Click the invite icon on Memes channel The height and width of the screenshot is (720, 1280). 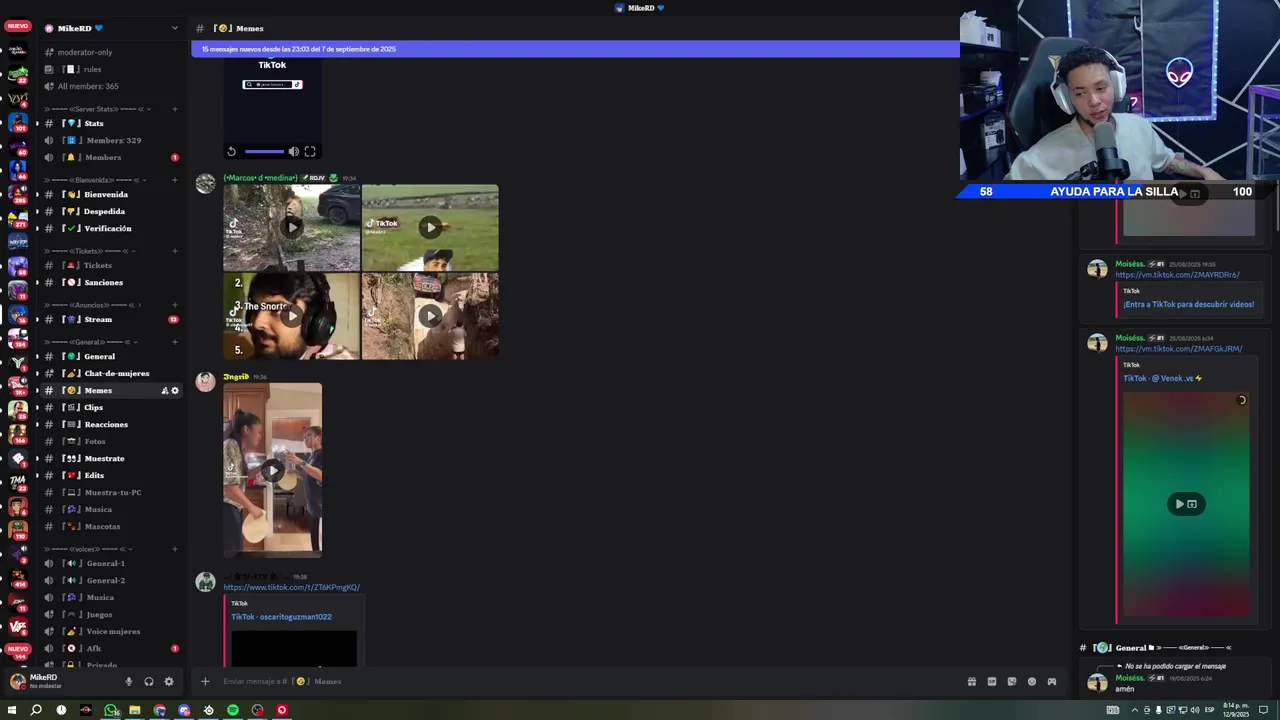pos(165,391)
